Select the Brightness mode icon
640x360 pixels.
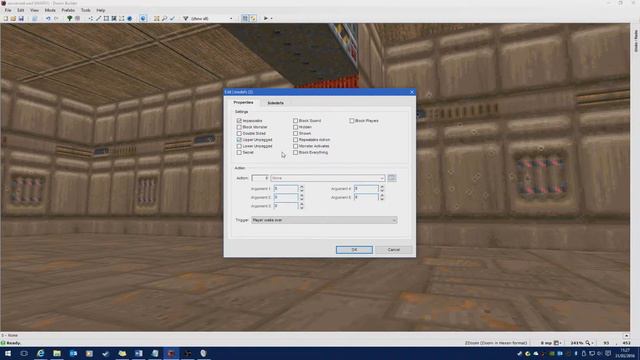point(114,18)
